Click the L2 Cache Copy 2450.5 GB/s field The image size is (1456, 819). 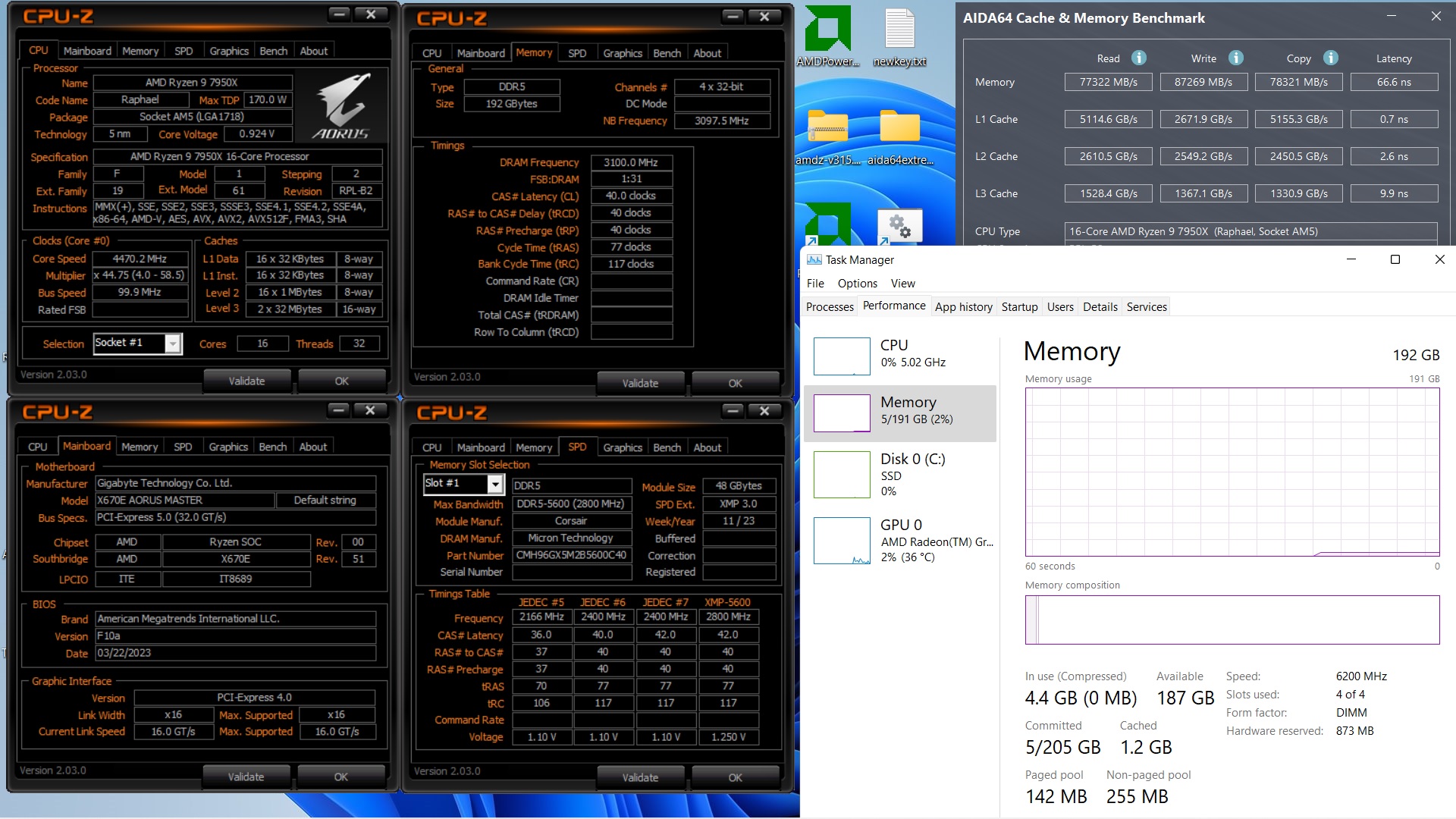[x=1298, y=156]
